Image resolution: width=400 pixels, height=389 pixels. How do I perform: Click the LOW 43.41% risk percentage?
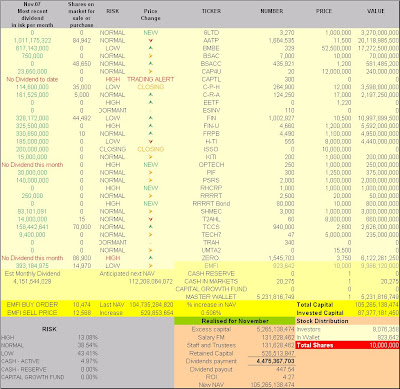(88, 353)
